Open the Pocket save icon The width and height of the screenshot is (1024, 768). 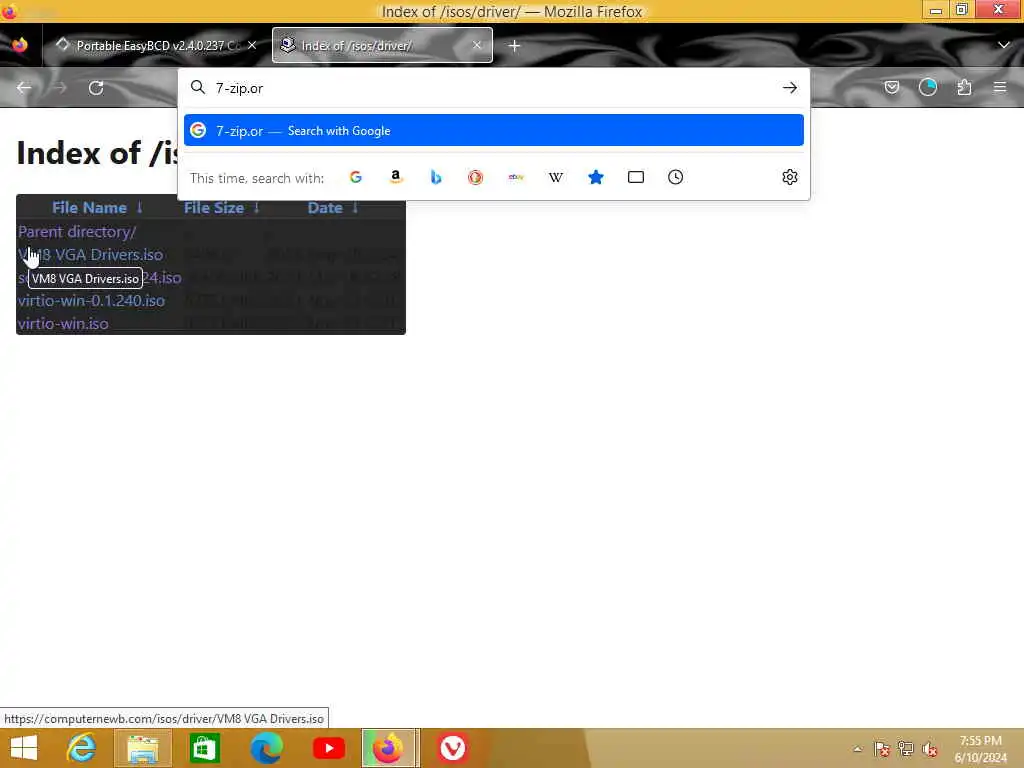pos(891,88)
